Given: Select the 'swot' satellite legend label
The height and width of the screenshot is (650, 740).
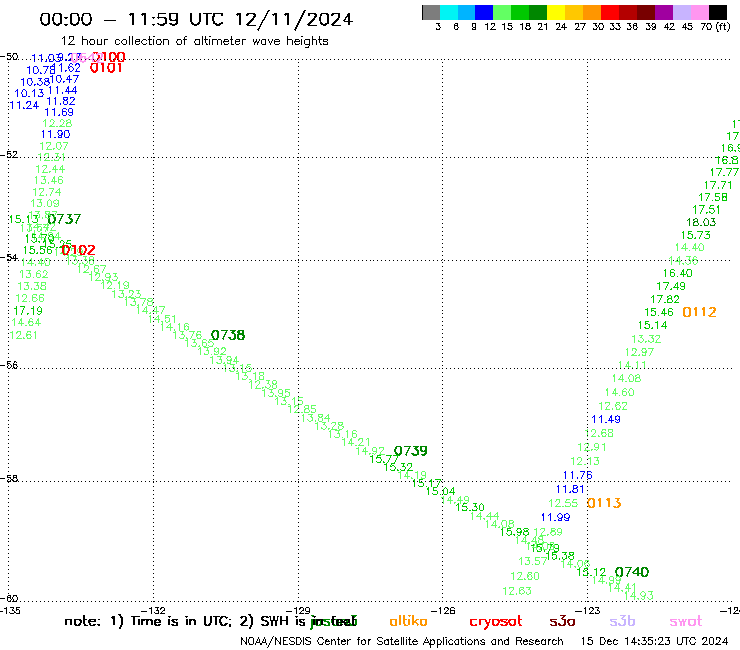Looking at the screenshot, I should tap(686, 622).
